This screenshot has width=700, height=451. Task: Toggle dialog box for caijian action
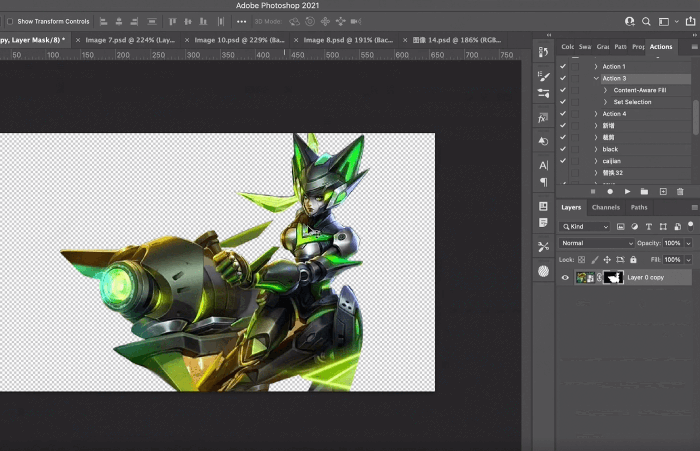[575, 161]
